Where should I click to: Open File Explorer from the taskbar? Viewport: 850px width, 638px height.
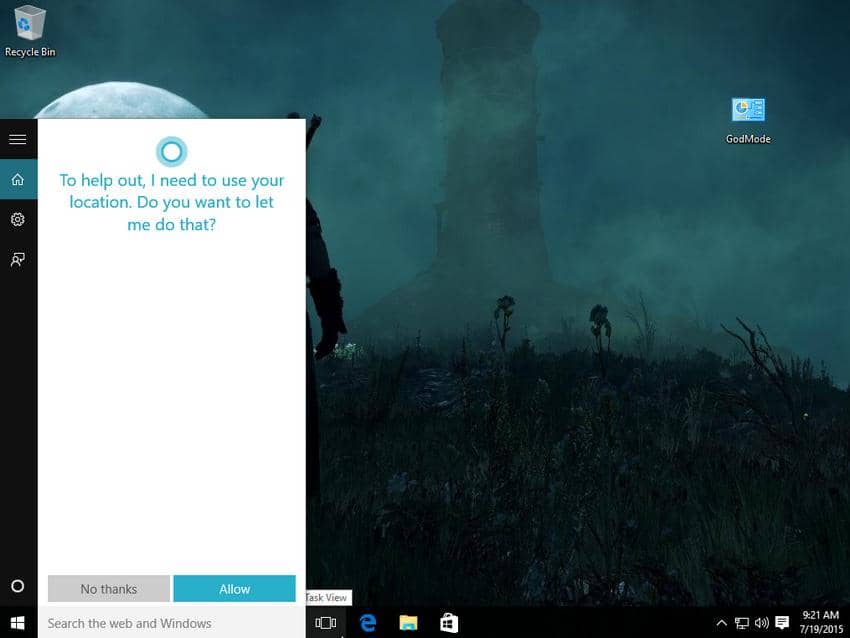(x=408, y=623)
